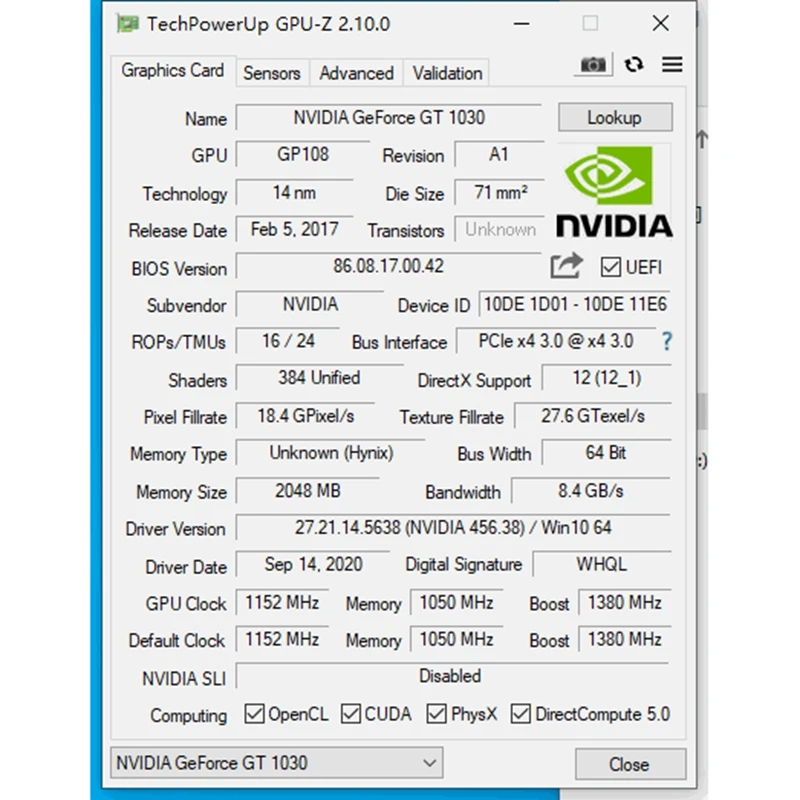800x800 pixels.
Task: Click the Default Clock row Memory 1050 MHz
Action: pos(457,639)
